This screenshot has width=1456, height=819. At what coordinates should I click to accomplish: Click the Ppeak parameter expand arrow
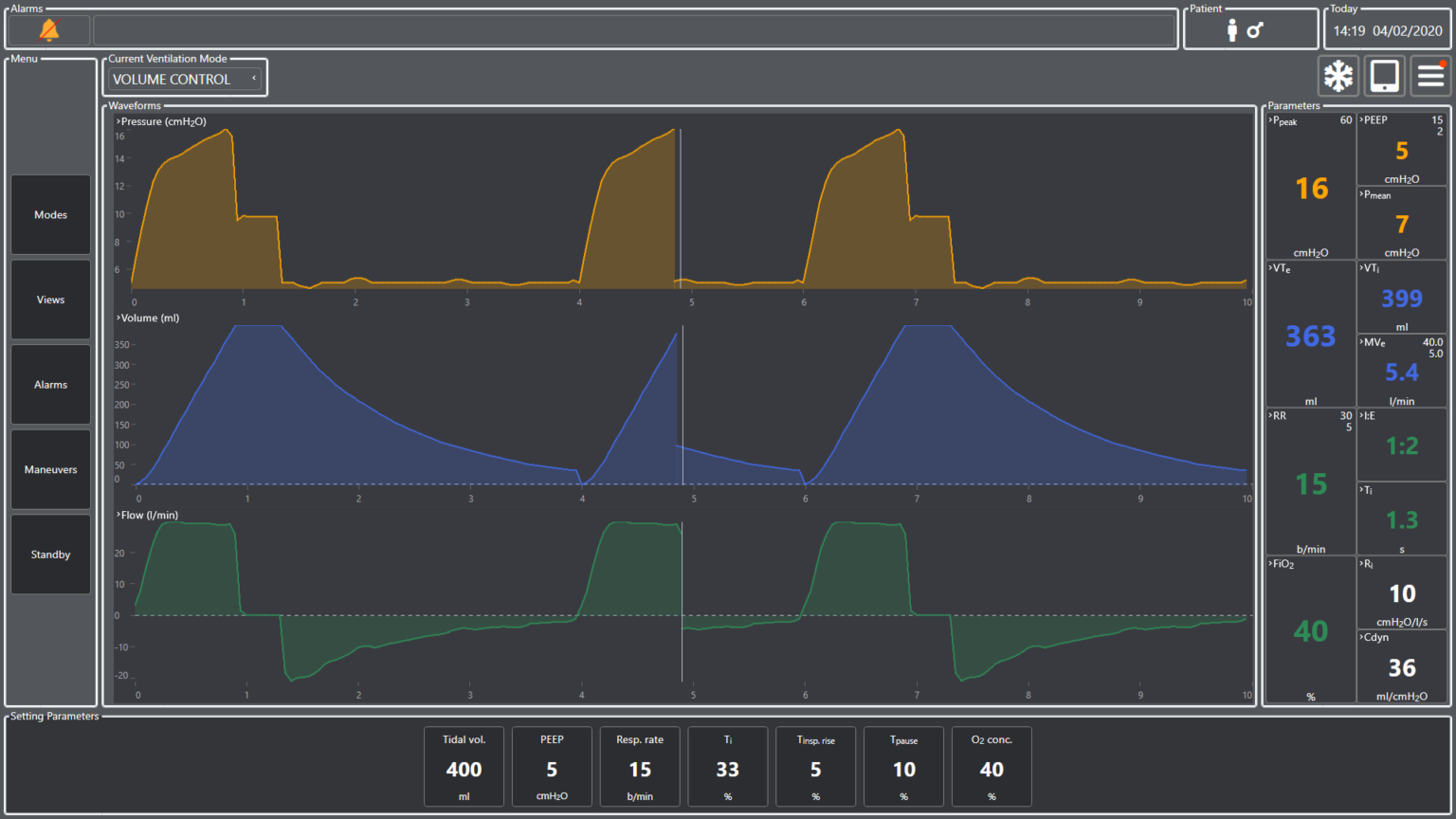click(1269, 121)
